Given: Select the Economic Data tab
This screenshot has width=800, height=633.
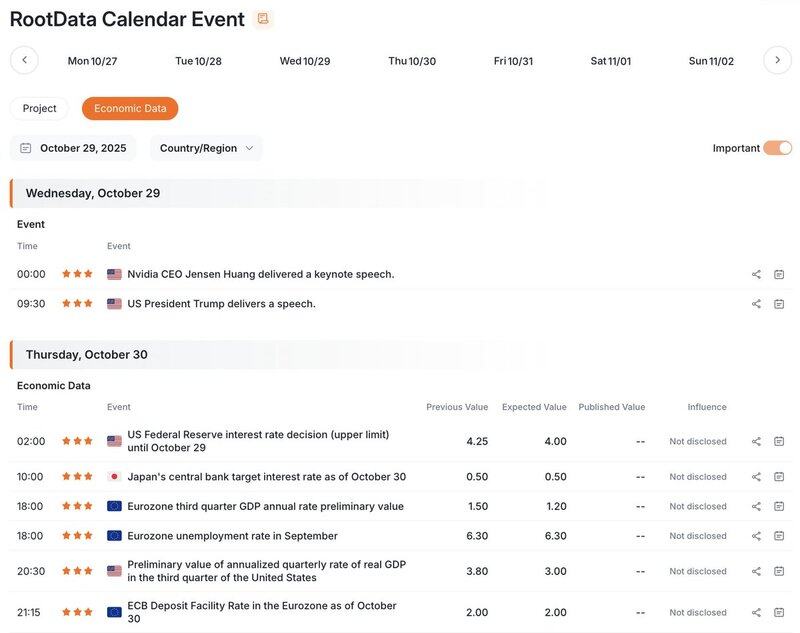Looking at the screenshot, I should pos(130,108).
